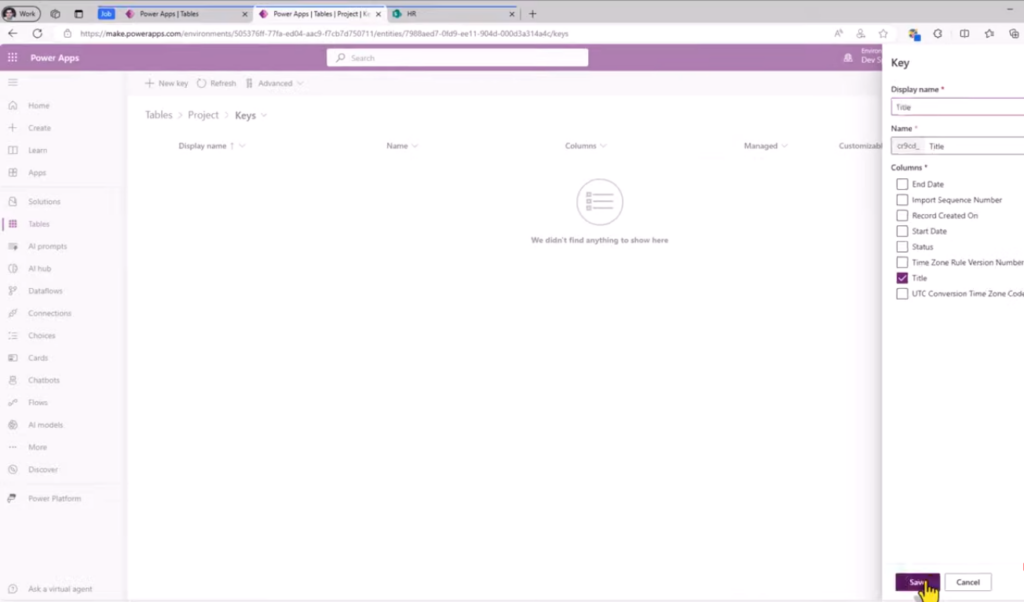Open the Name column header menu
This screenshot has height=602, width=1024.
click(415, 146)
